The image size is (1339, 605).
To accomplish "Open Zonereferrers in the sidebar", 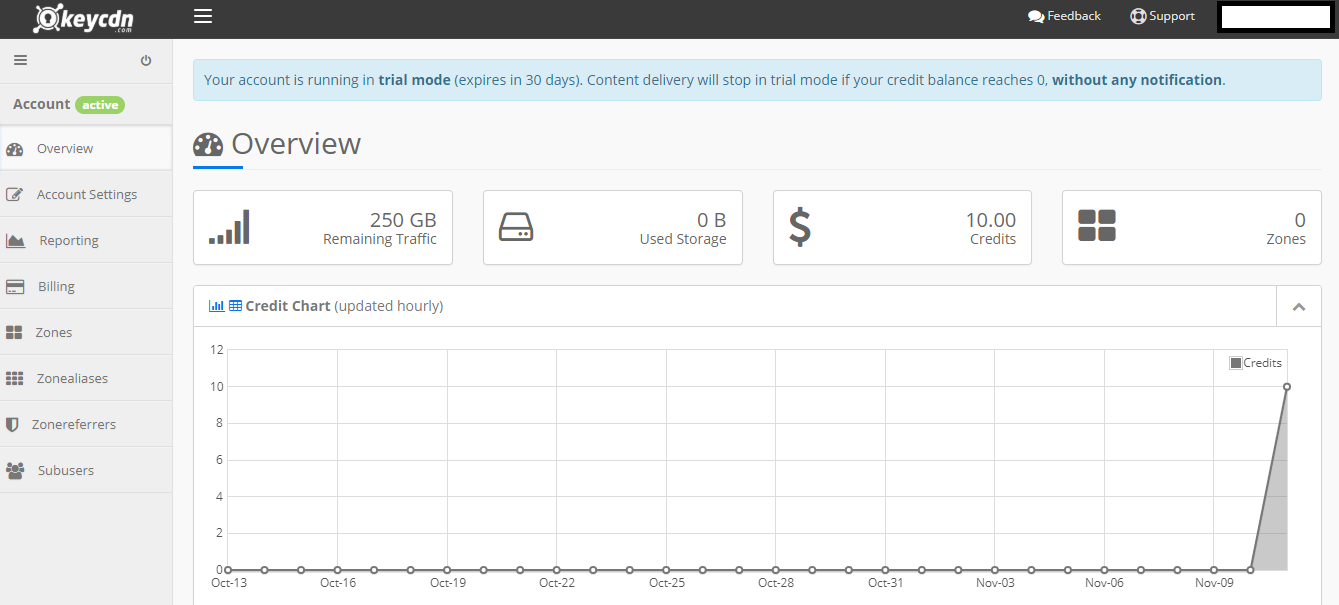I will [x=86, y=424].
